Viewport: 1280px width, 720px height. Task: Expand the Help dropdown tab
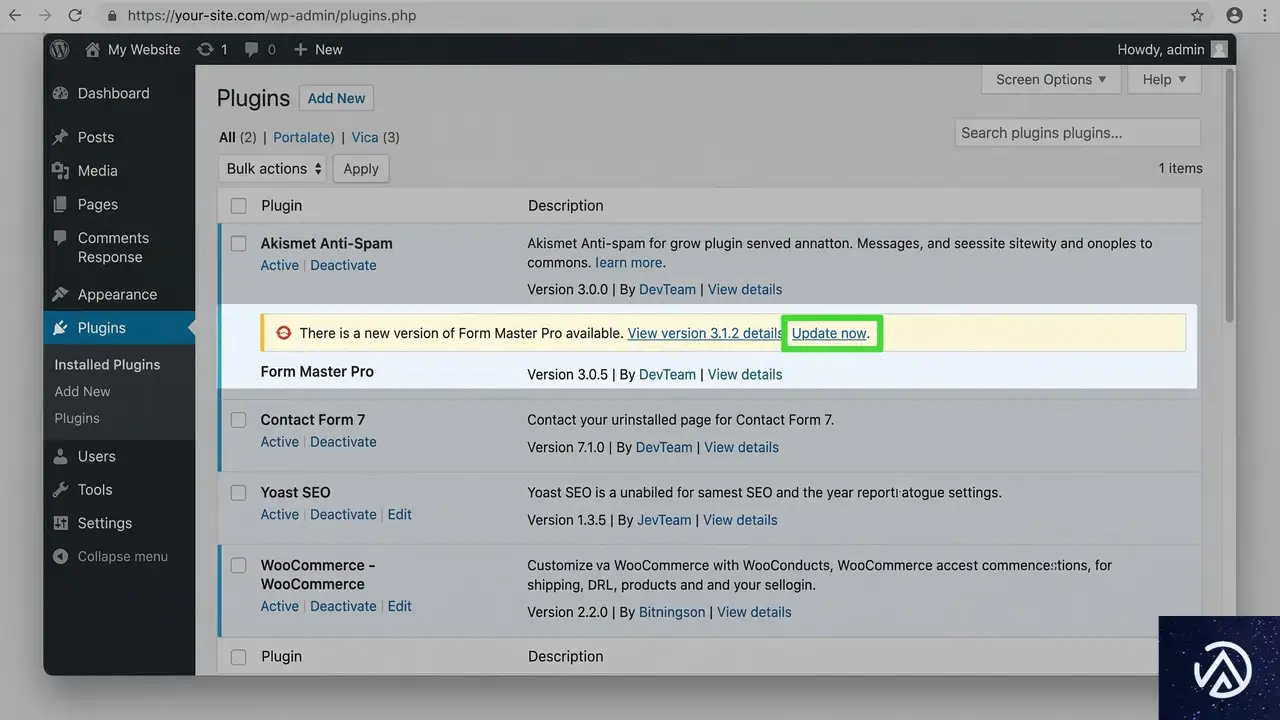coord(1164,79)
